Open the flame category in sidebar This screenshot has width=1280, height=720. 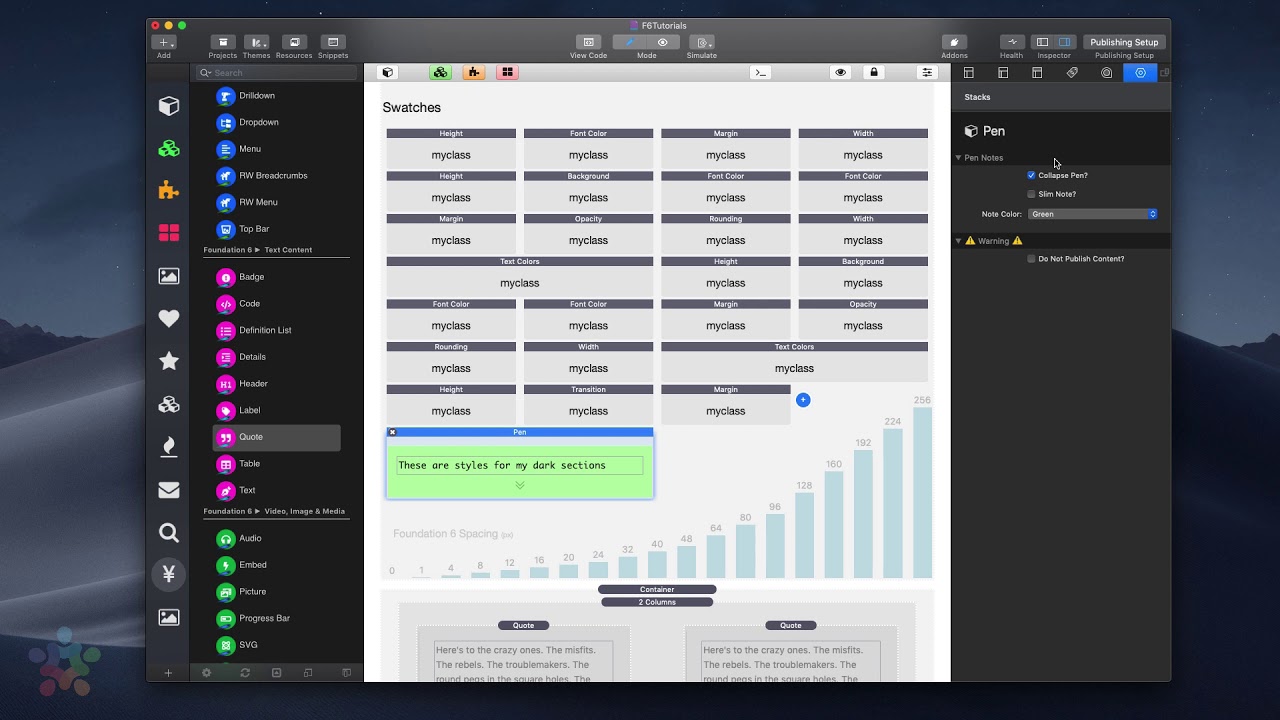(x=169, y=446)
